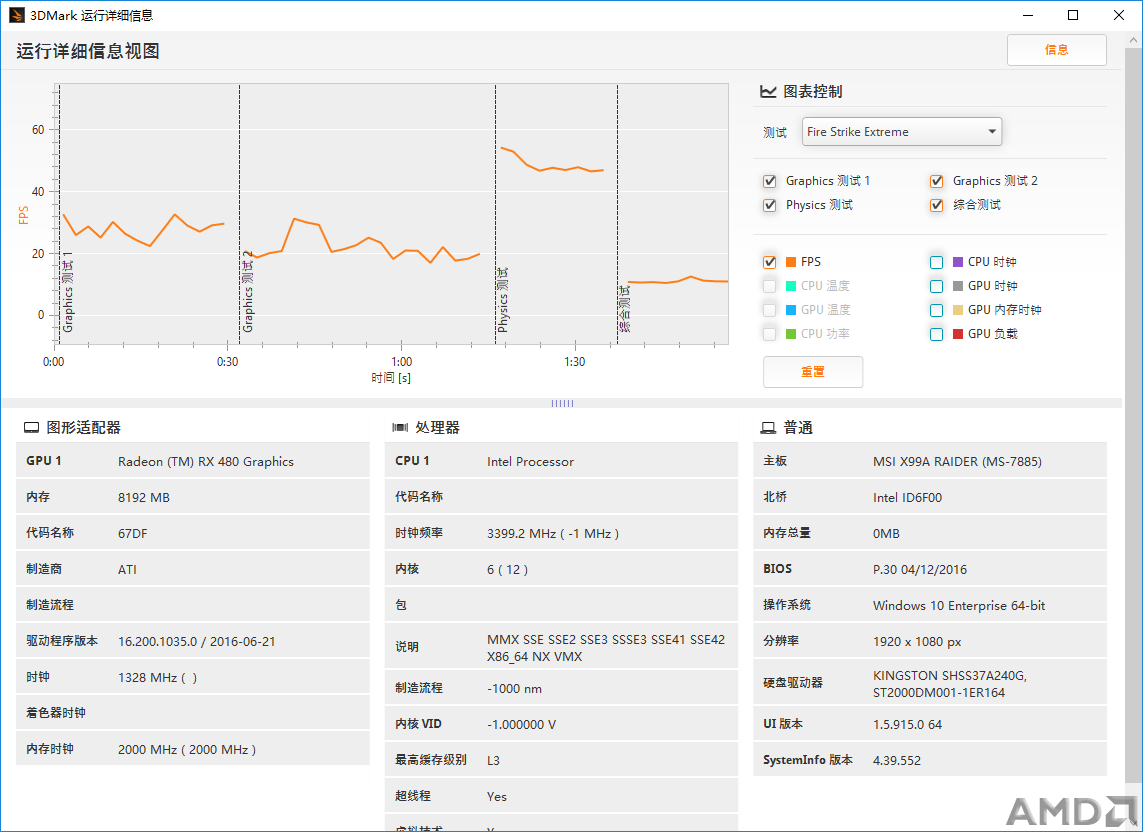Viewport: 1143px width, 832px height.
Task: Click the red GPU 负载 color swatch
Action: coord(958,334)
